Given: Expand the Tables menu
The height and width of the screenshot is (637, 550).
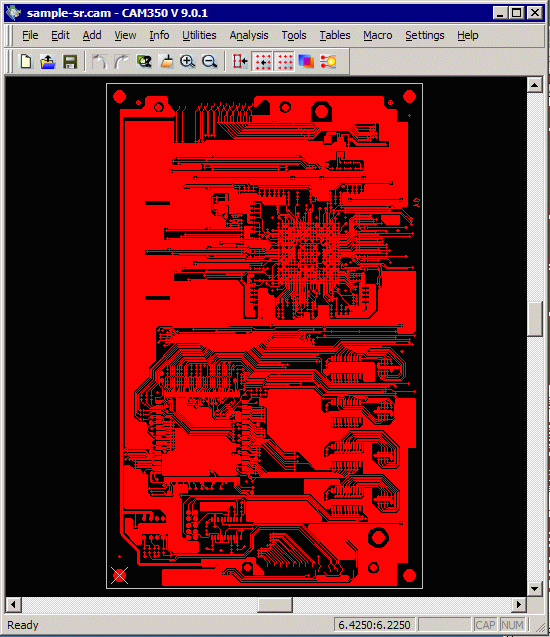Looking at the screenshot, I should tap(335, 35).
